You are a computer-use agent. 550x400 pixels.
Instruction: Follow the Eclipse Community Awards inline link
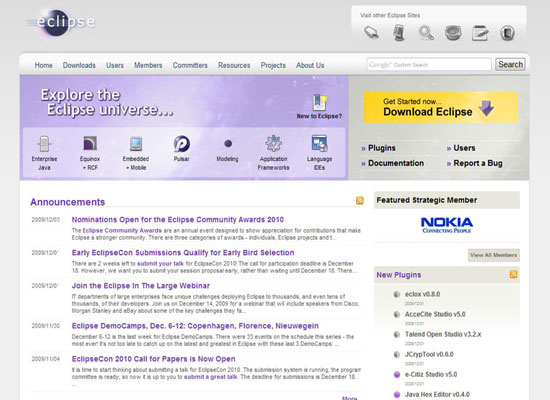click(x=122, y=231)
